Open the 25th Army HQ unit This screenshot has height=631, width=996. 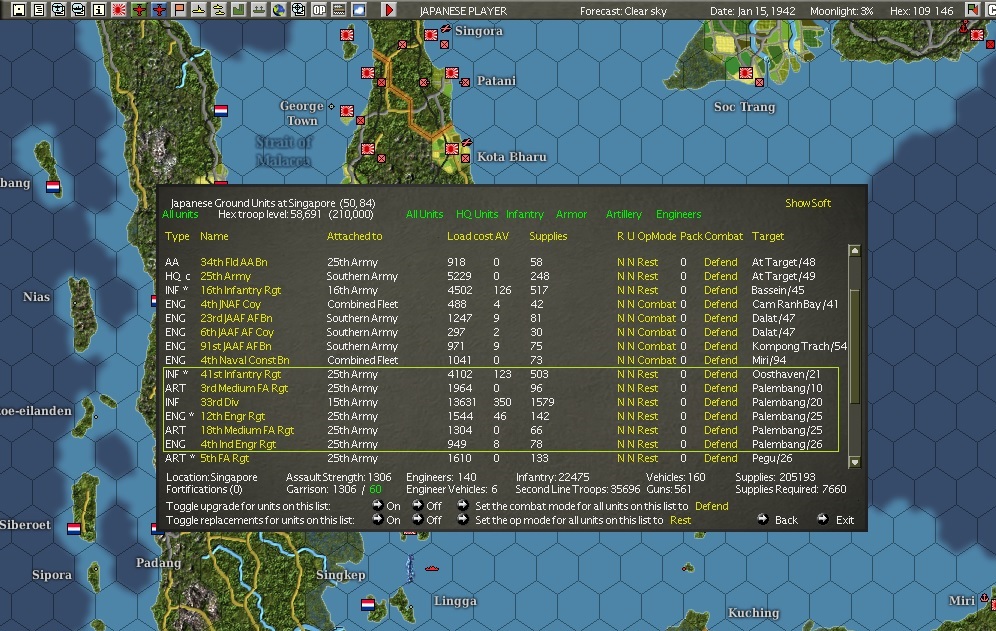click(x=225, y=276)
